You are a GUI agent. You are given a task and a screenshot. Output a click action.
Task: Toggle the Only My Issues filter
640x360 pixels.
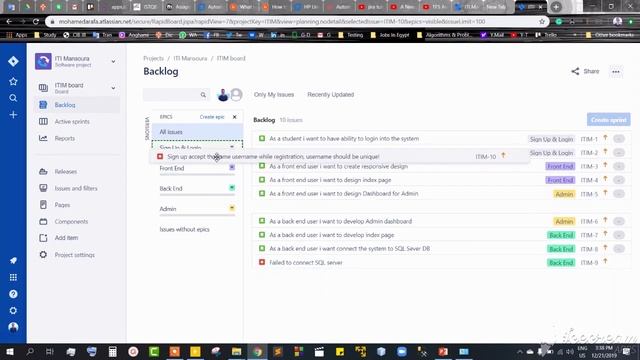tap(274, 95)
